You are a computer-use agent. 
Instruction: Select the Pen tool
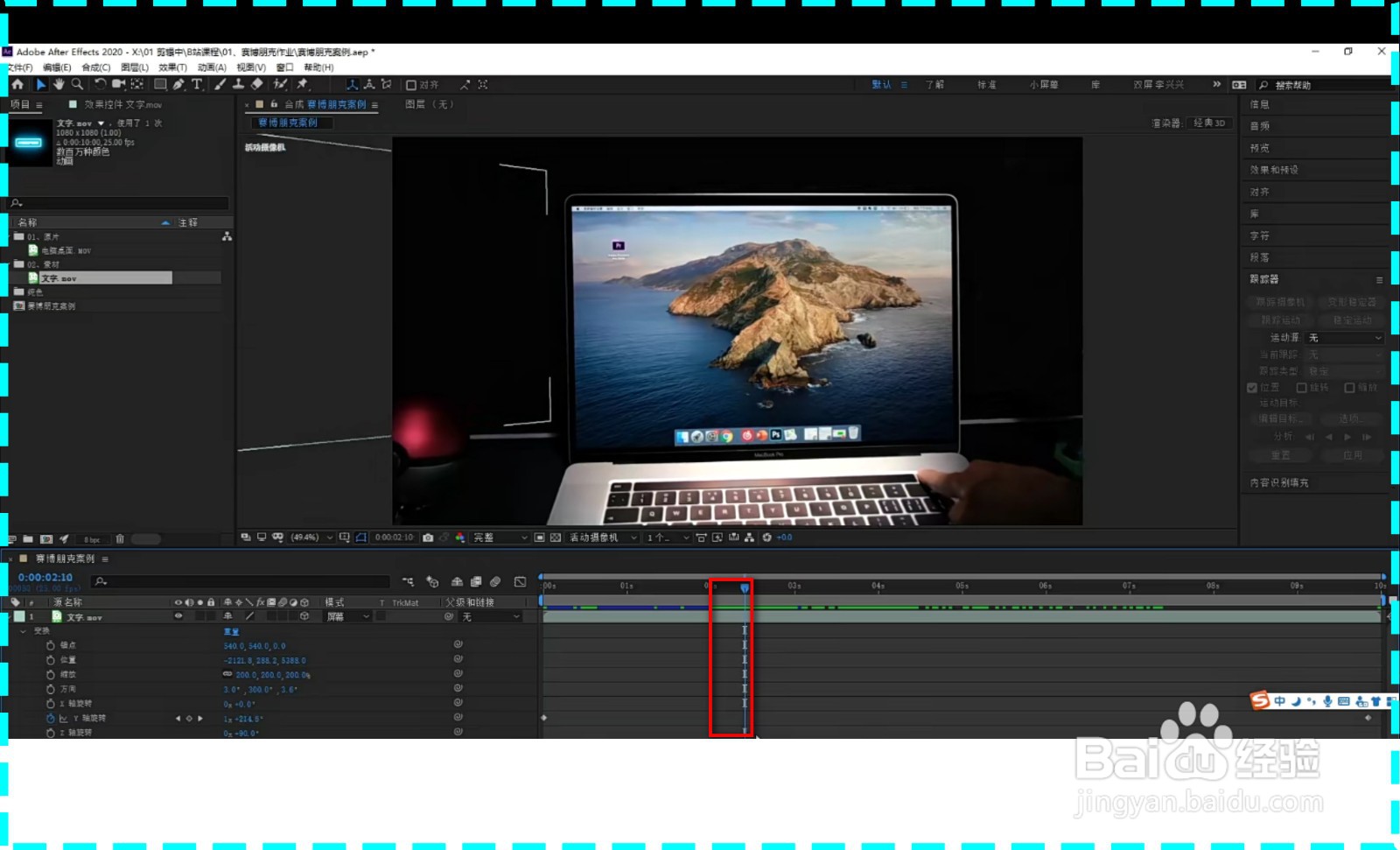point(178,84)
